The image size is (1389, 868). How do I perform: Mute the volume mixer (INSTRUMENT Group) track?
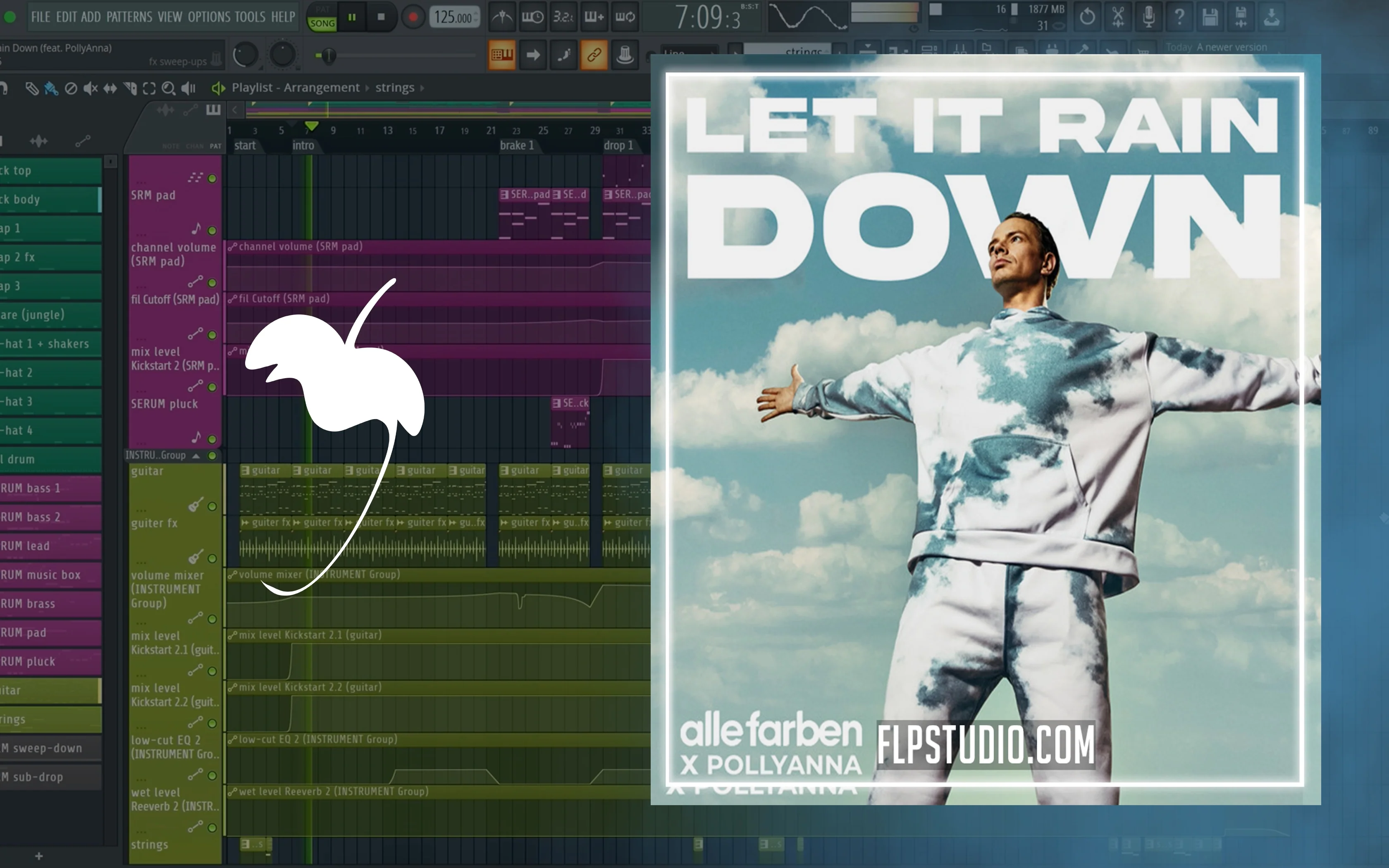coord(212,620)
